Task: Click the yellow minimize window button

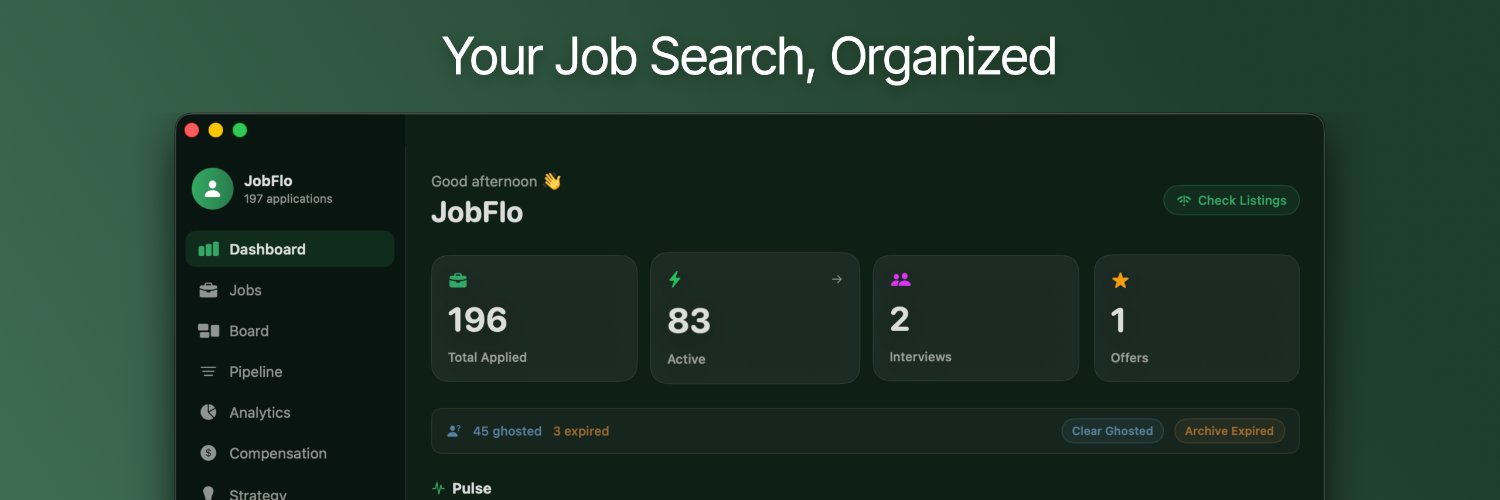Action: pyautogui.click(x=215, y=130)
